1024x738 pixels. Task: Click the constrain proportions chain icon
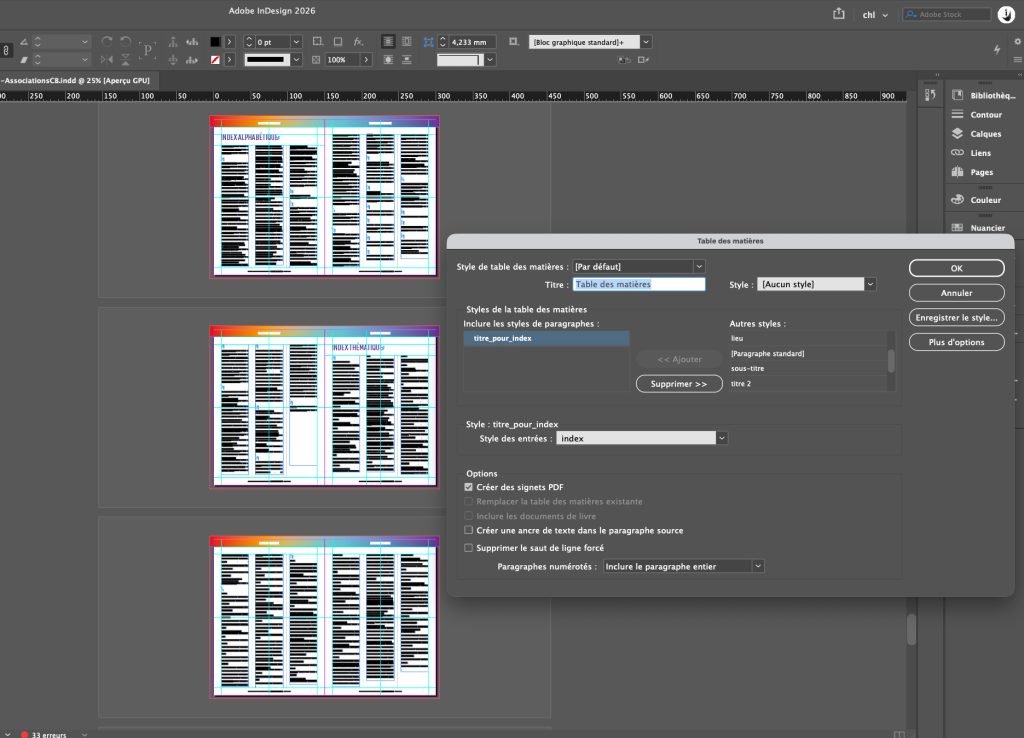click(6, 50)
